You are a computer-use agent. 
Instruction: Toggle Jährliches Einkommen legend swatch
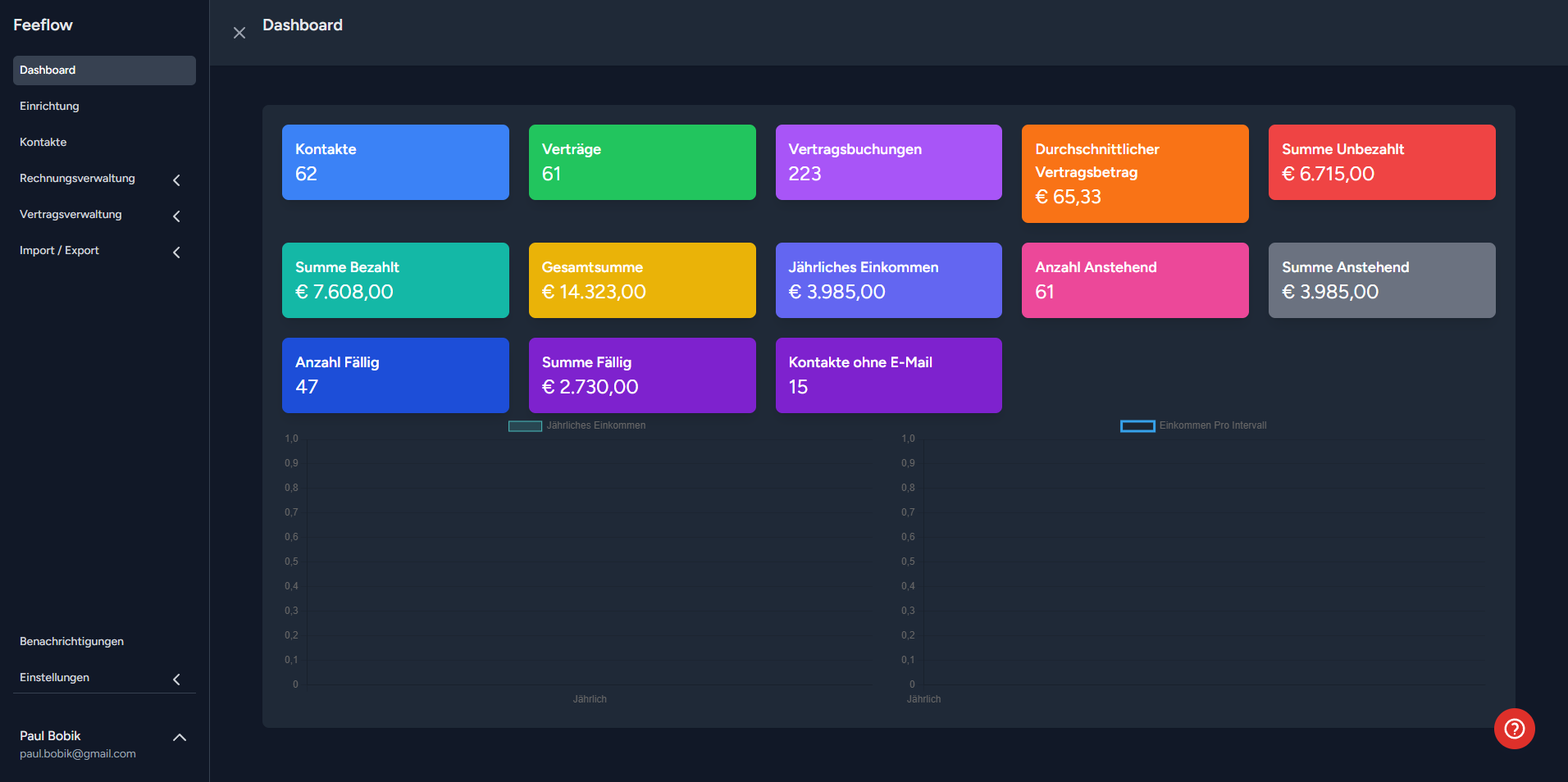pyautogui.click(x=525, y=426)
